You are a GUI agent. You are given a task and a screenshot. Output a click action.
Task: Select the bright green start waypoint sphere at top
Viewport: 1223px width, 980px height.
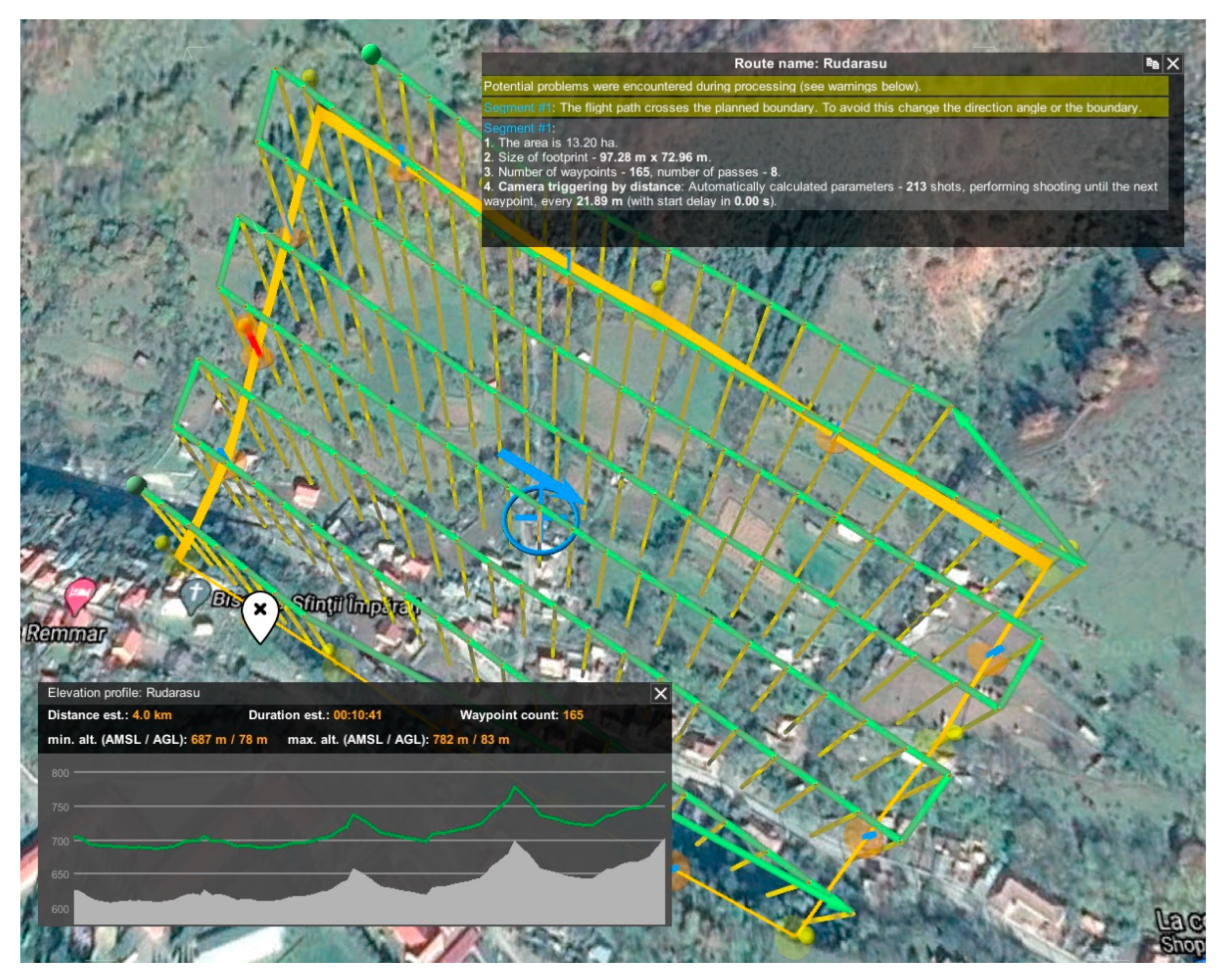(x=372, y=54)
